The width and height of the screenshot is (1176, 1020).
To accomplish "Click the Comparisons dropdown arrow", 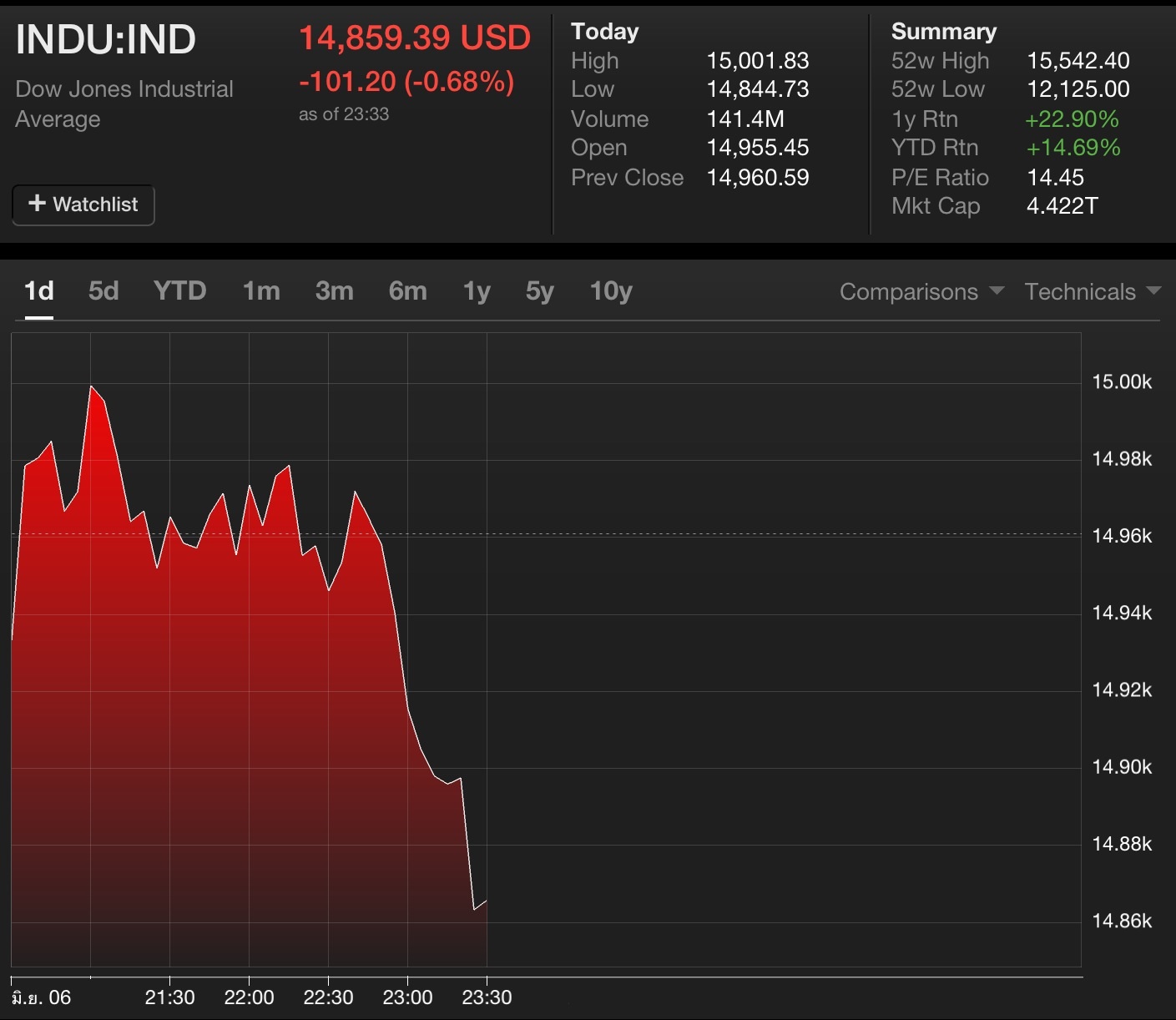I will tap(997, 290).
